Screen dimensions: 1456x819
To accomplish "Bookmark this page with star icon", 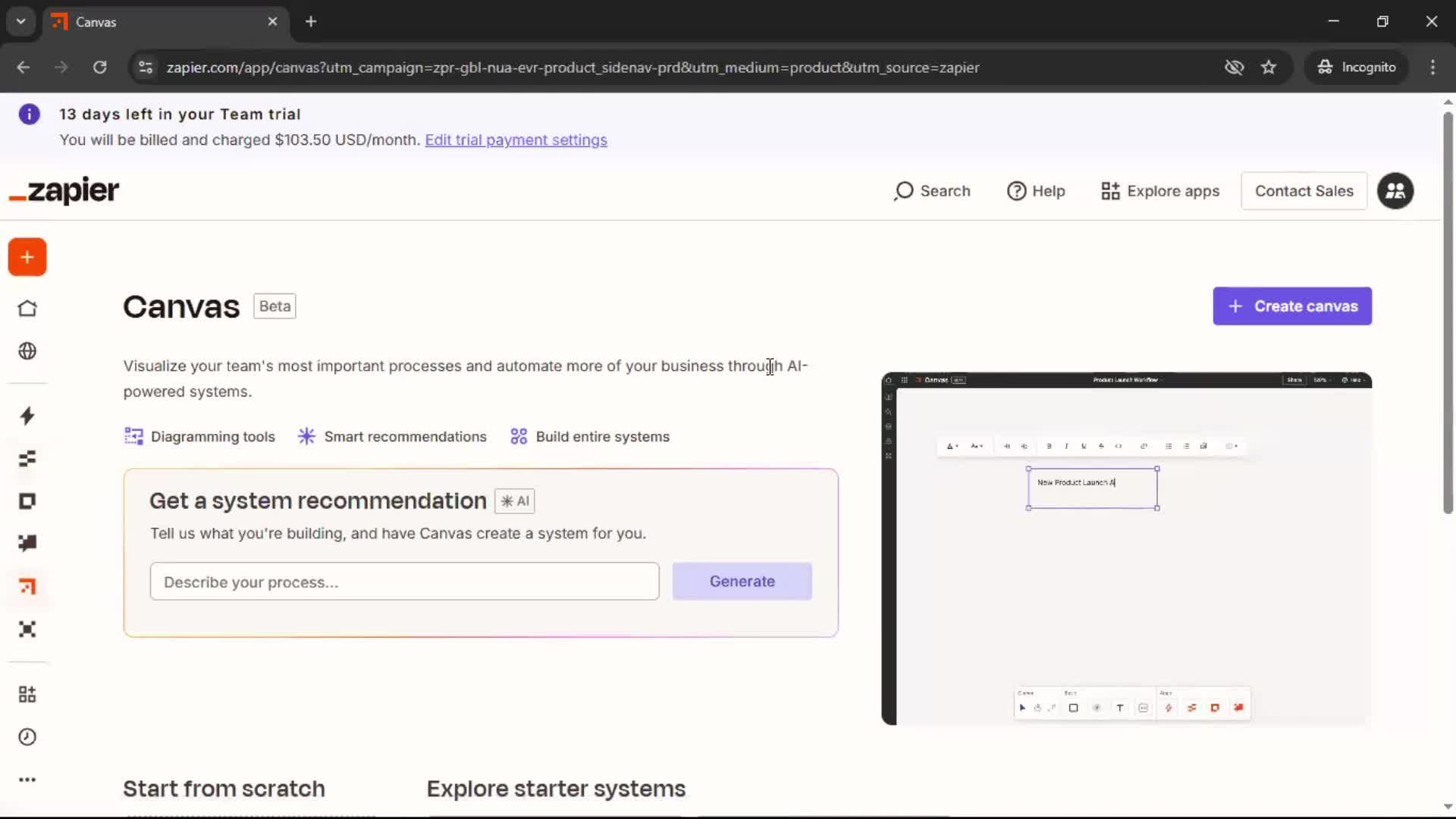I will point(1269,67).
